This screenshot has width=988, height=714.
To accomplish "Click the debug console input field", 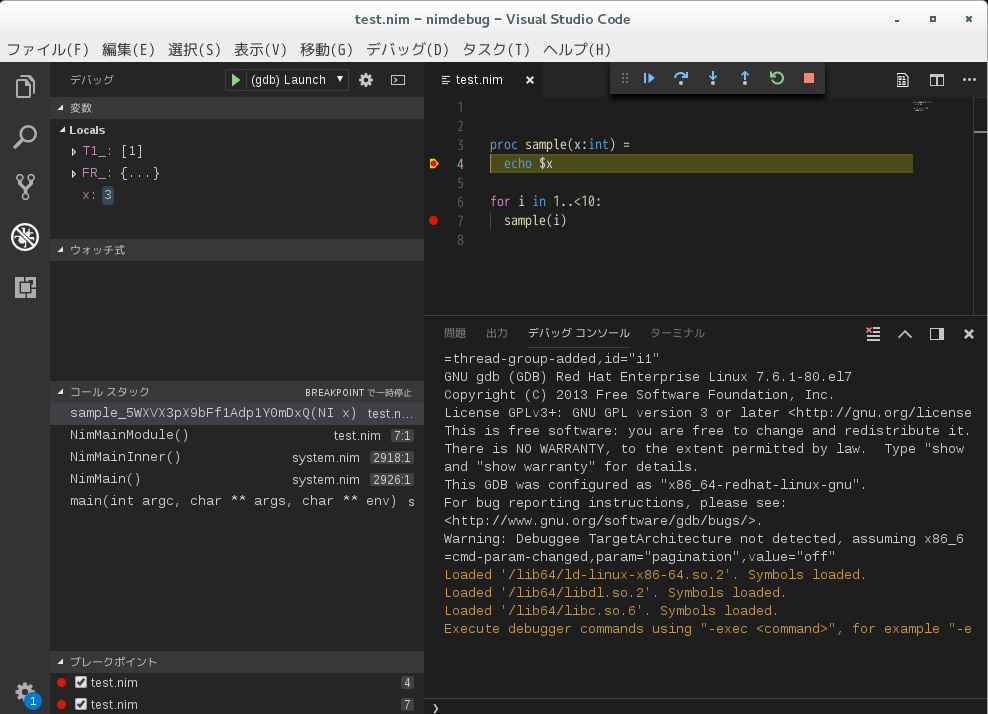I will (x=700, y=705).
